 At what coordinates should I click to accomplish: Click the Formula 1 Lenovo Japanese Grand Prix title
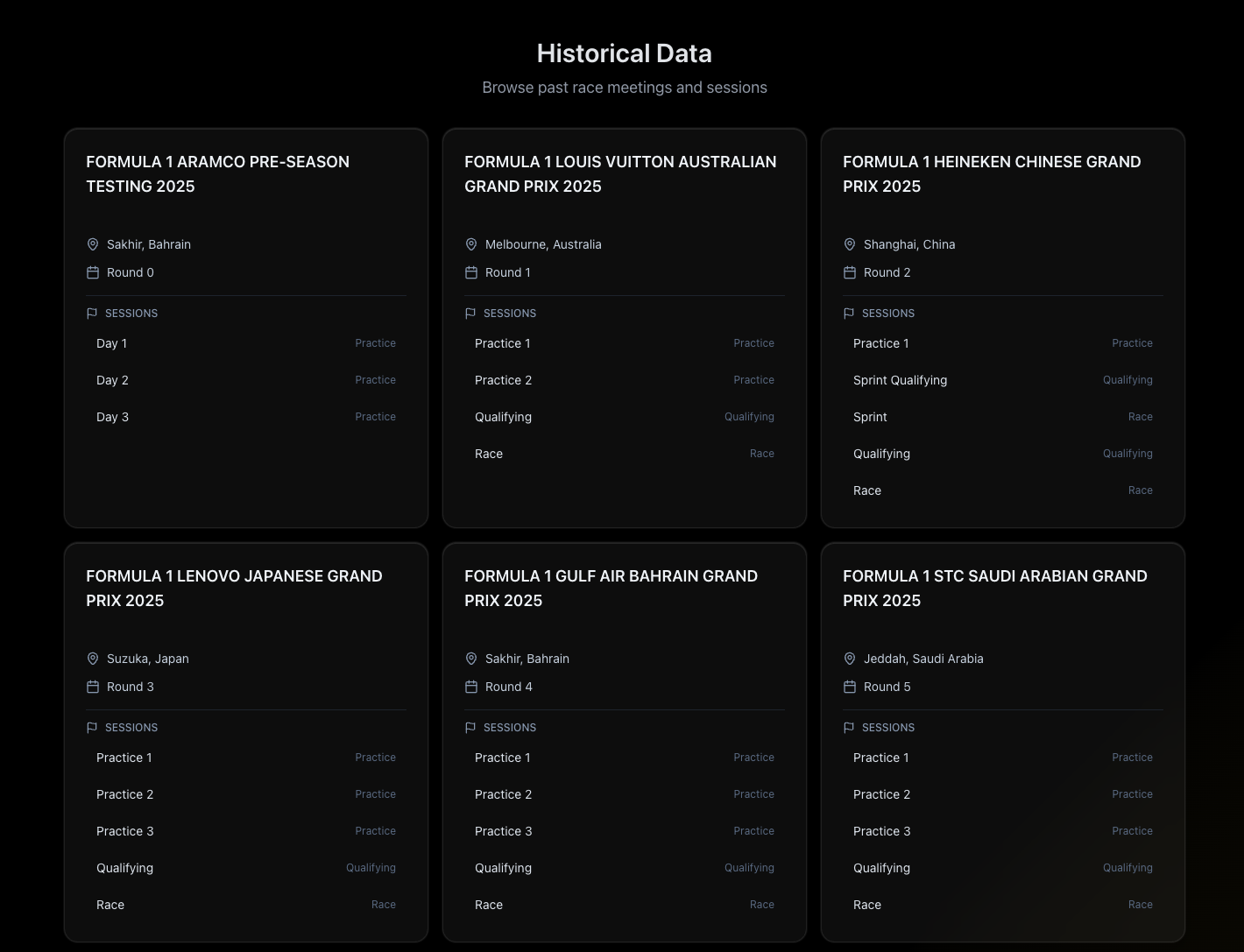[234, 588]
